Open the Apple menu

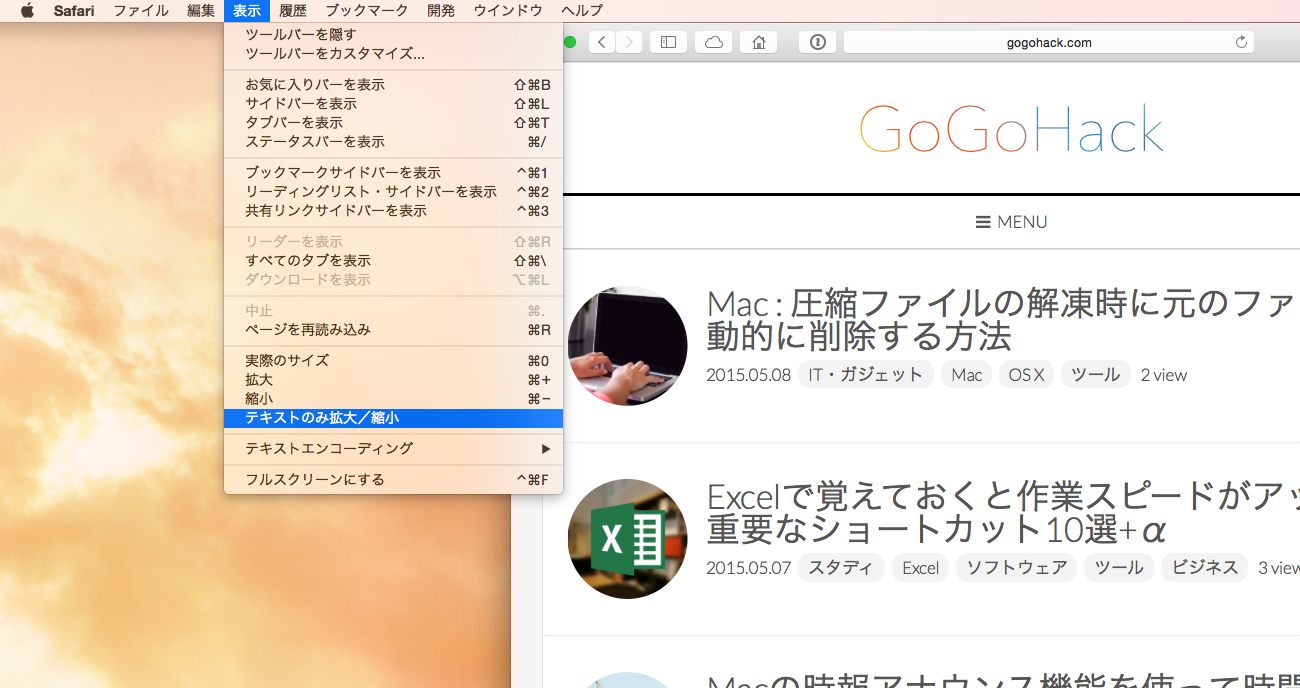(x=27, y=11)
